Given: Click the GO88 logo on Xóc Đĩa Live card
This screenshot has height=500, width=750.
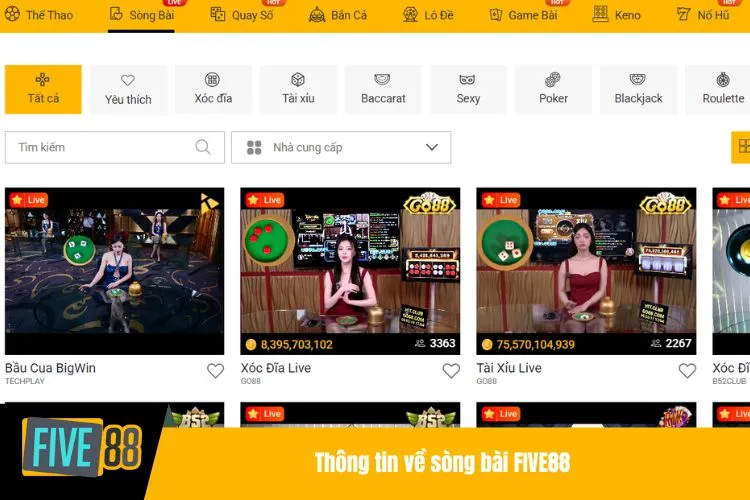Looking at the screenshot, I should point(430,204).
